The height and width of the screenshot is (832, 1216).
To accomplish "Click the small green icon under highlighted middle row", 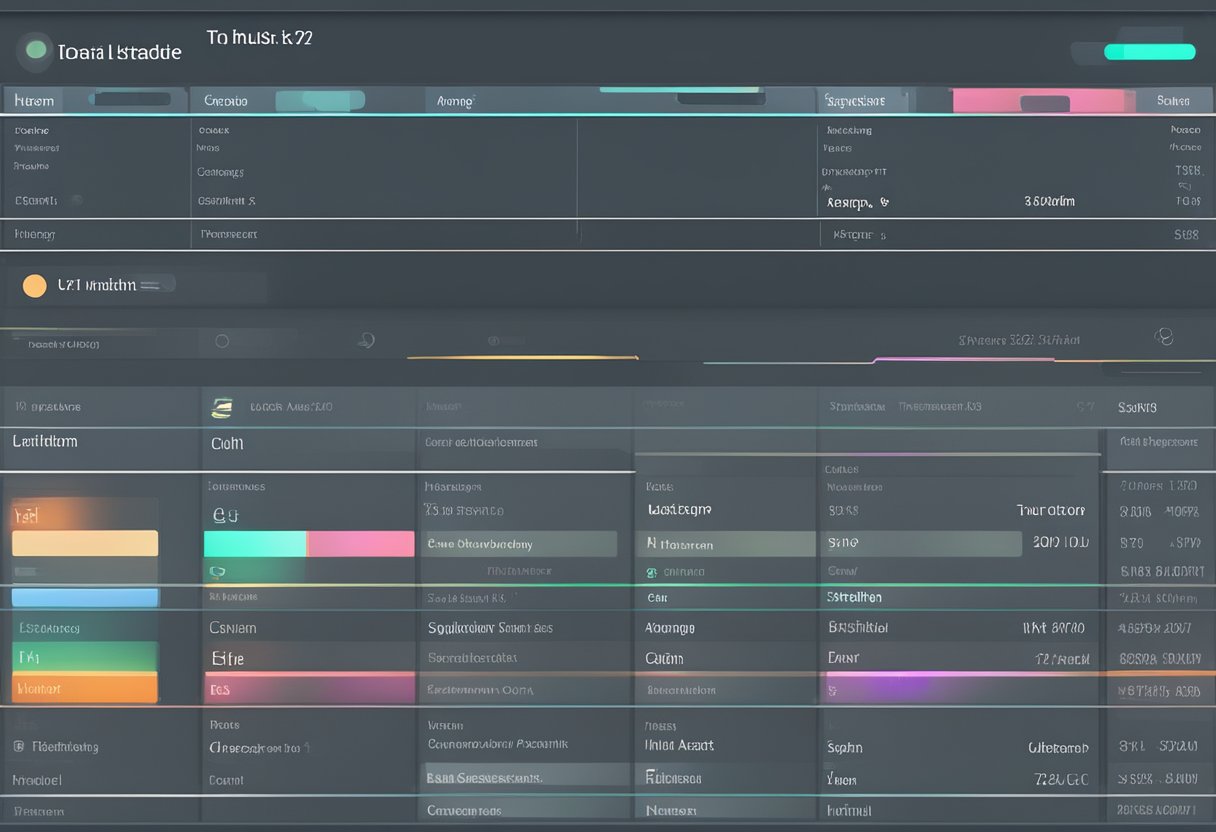I will [652, 572].
